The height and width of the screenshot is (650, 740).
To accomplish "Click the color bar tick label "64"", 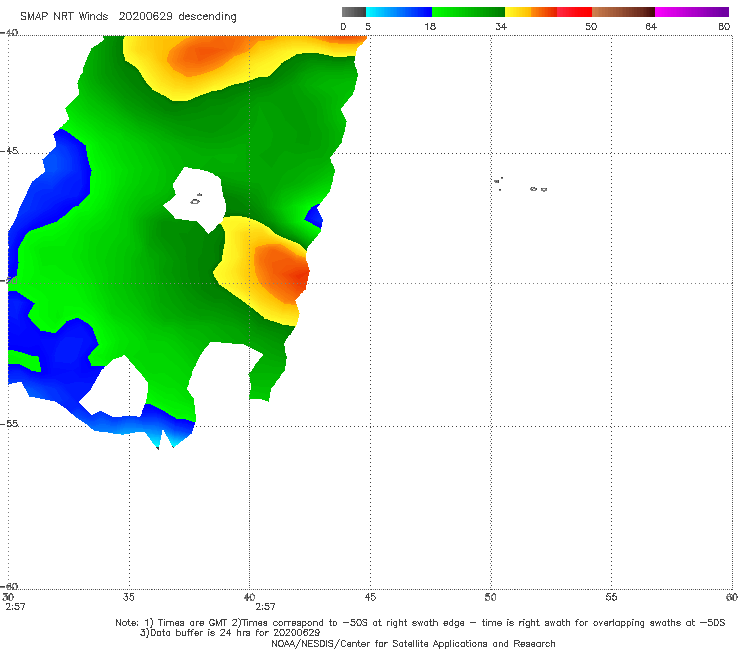I will pyautogui.click(x=651, y=26).
